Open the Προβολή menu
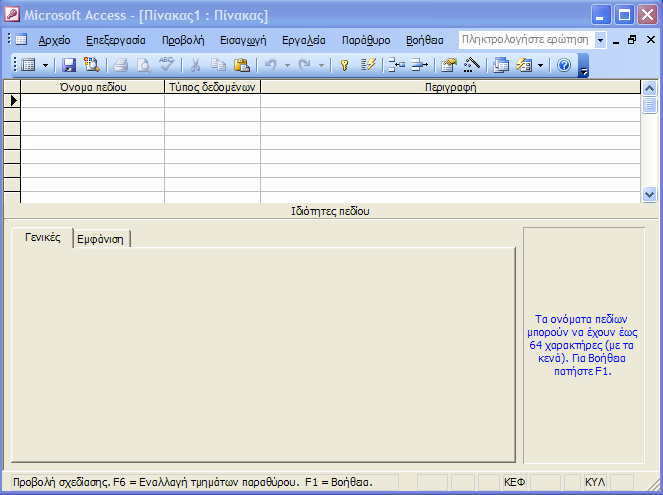 click(x=183, y=40)
